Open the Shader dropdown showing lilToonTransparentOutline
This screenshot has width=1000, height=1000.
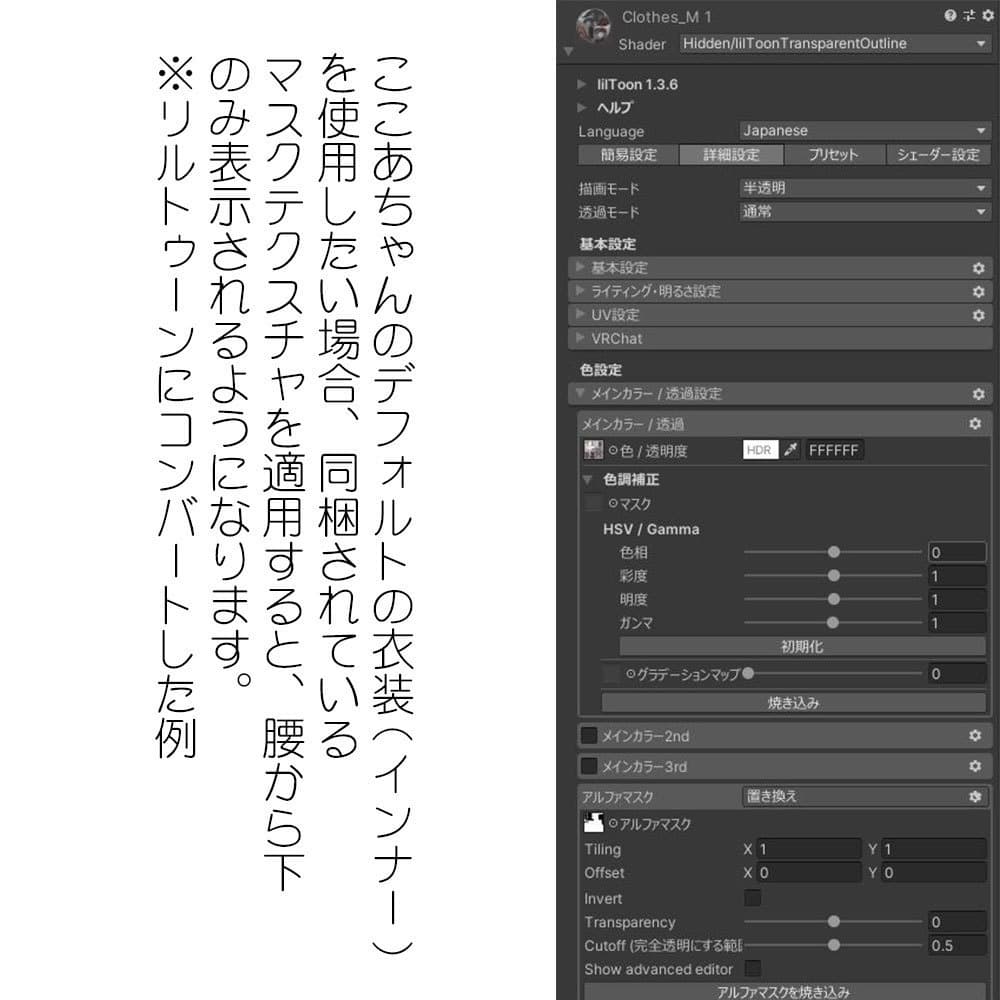[834, 44]
